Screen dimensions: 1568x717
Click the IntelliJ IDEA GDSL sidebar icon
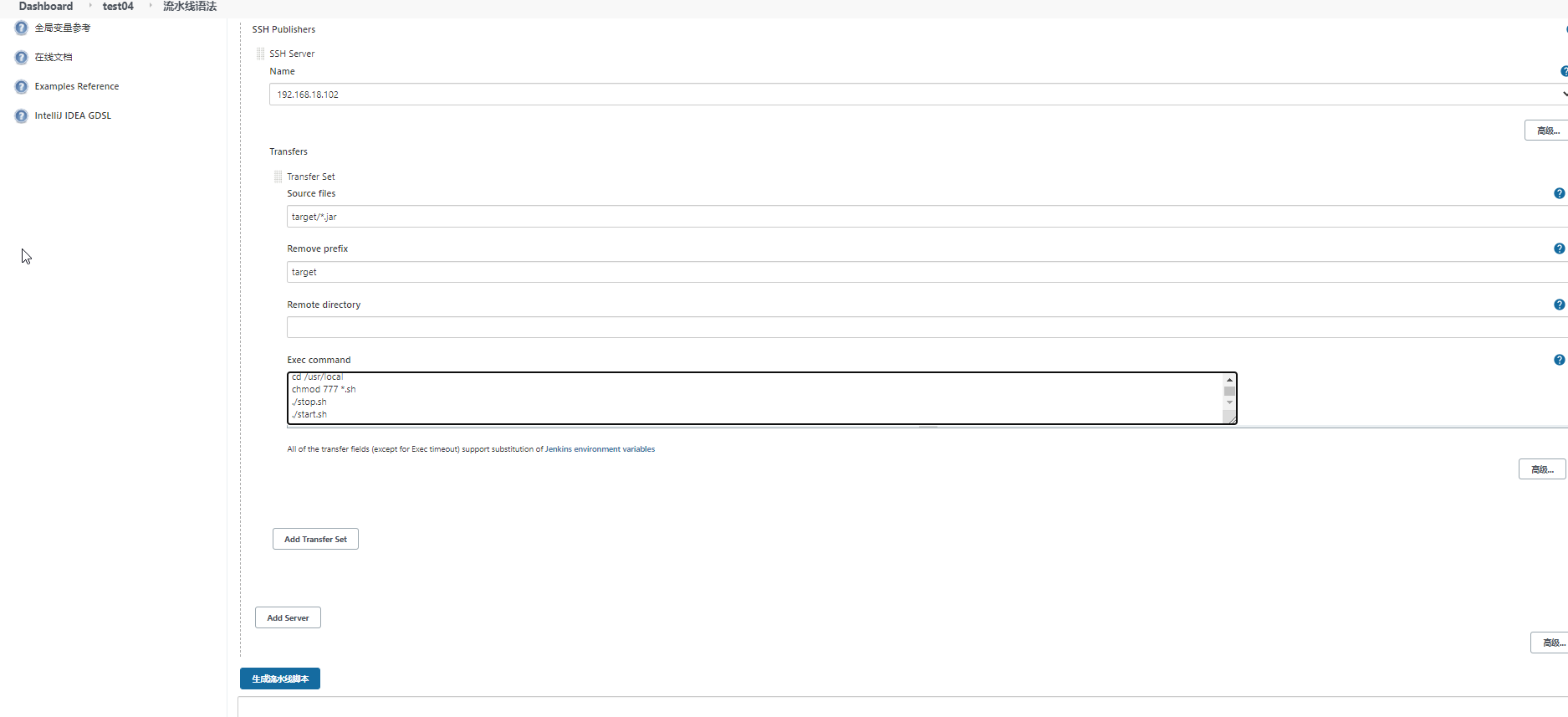click(22, 115)
